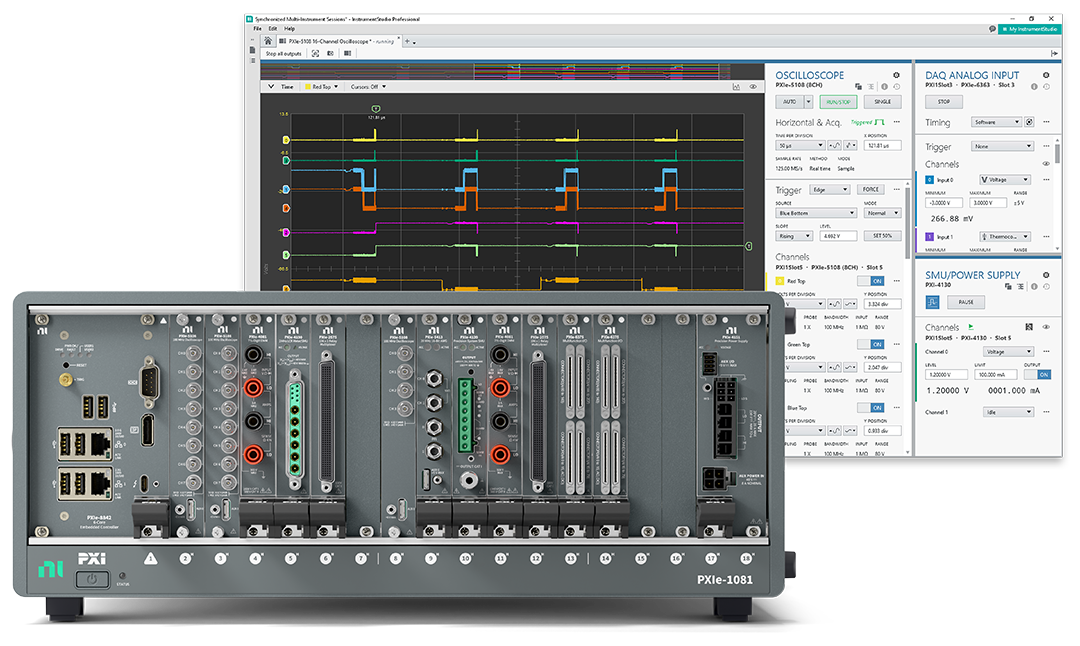Open Horizontal & Acq. more options ellipsis

pos(897,122)
